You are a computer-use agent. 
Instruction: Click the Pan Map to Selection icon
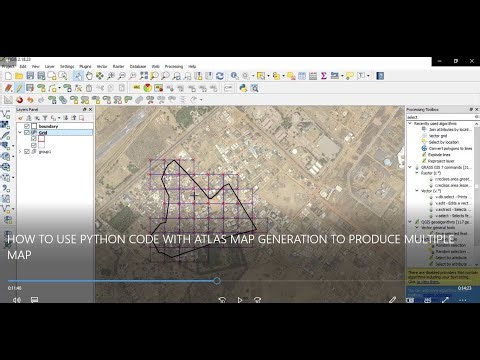coord(100,76)
